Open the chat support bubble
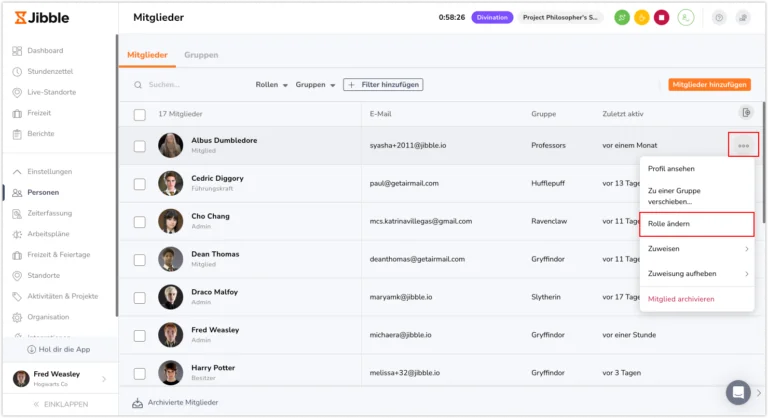This screenshot has width=768, height=418. 738,392
